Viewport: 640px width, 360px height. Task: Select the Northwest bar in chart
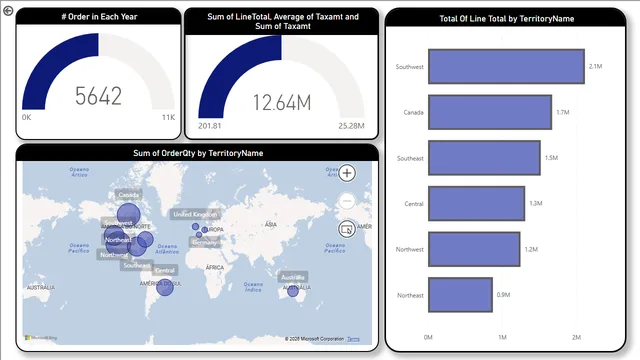(474, 249)
